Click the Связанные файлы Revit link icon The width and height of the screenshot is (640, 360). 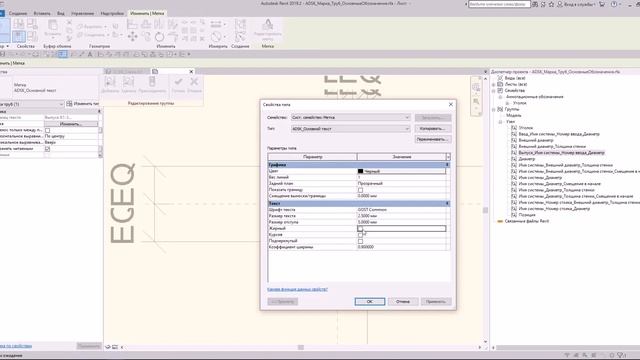[x=500, y=221]
